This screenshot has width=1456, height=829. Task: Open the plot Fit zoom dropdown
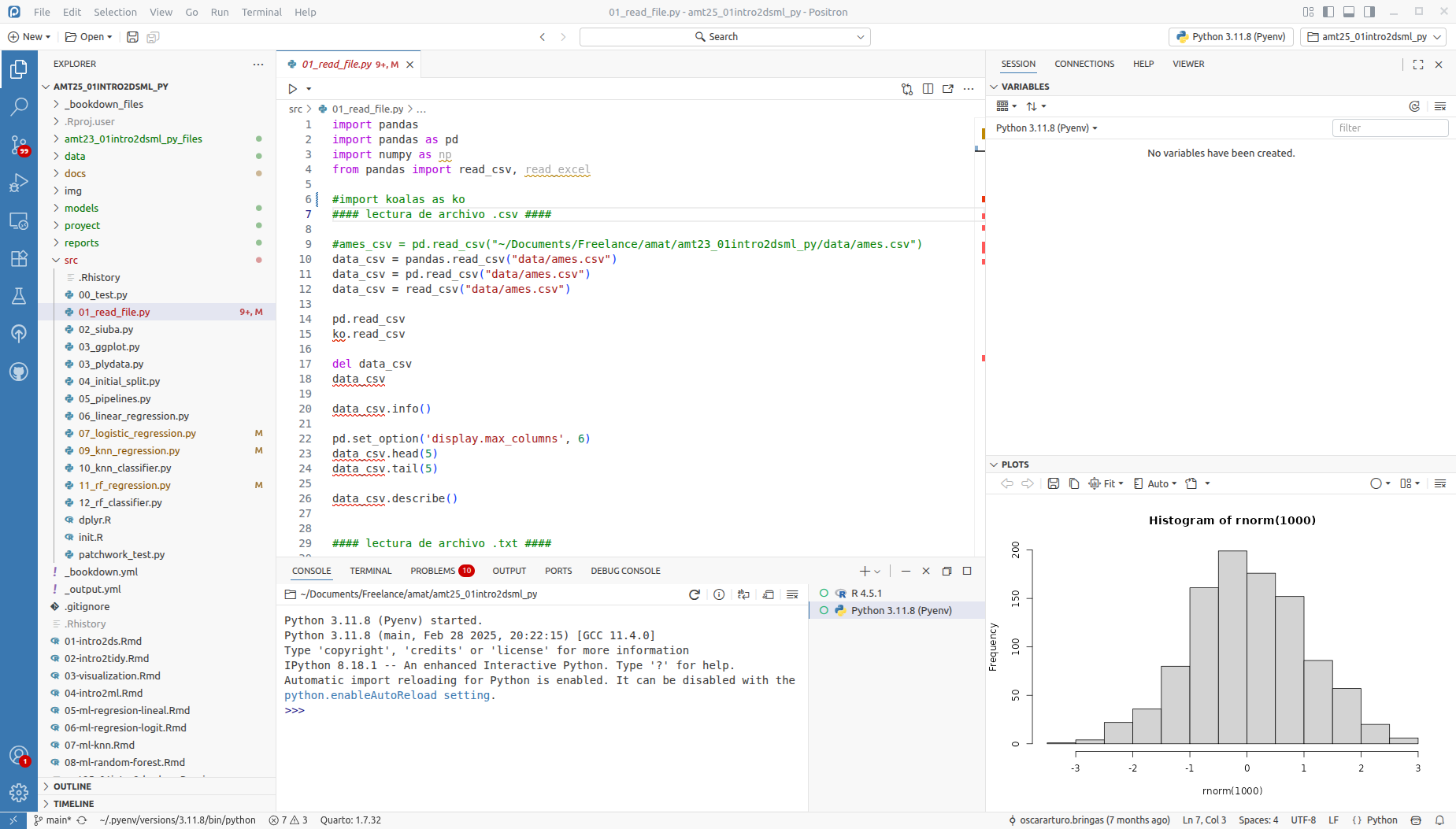[x=1106, y=483]
